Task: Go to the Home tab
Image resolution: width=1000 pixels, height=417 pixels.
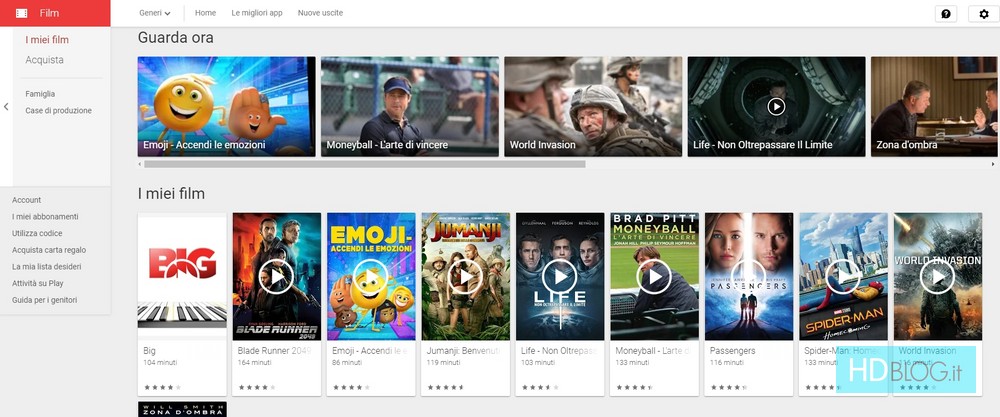Action: click(205, 13)
